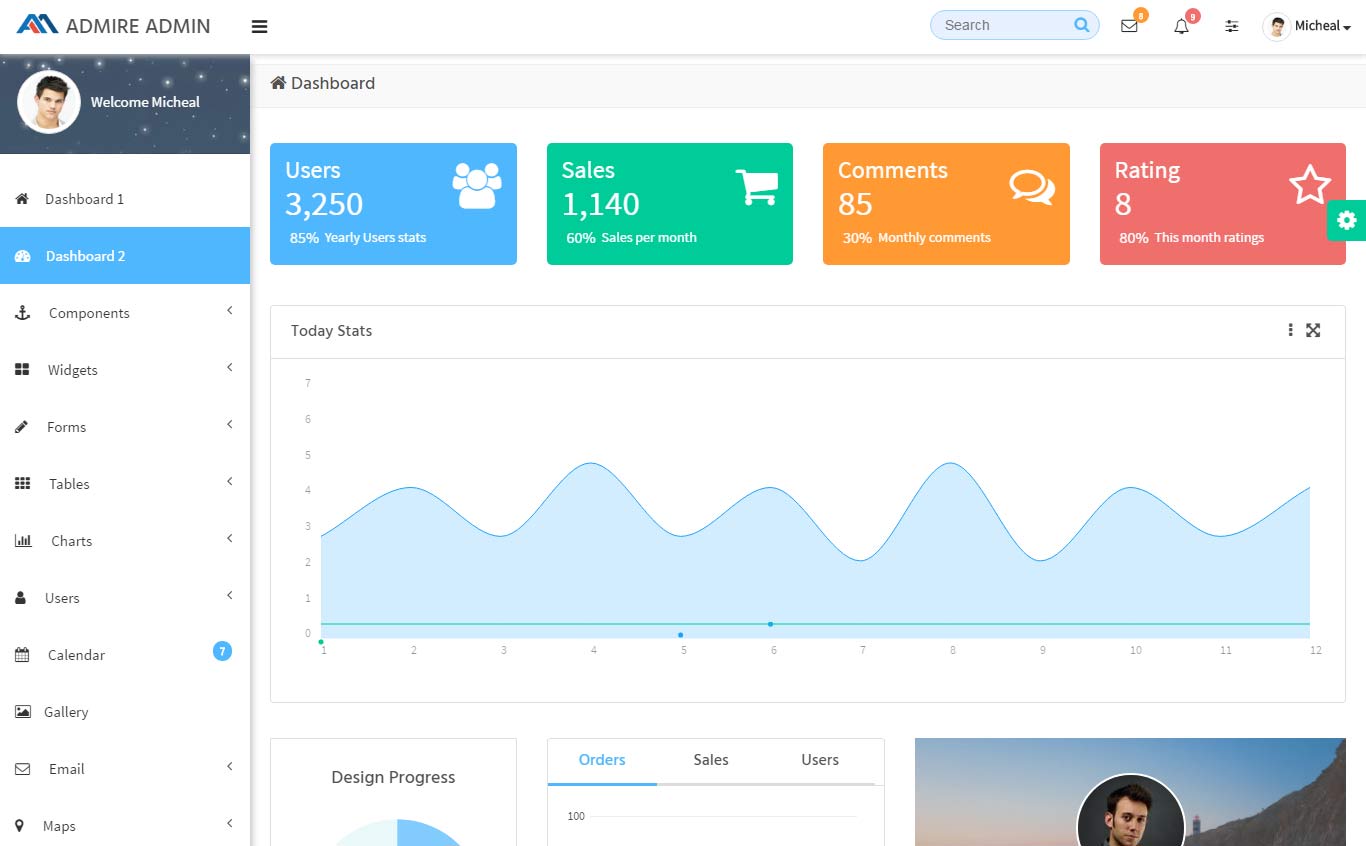Click the person icon for Users menu
Viewport: 1366px width, 846px height.
pyautogui.click(x=21, y=598)
